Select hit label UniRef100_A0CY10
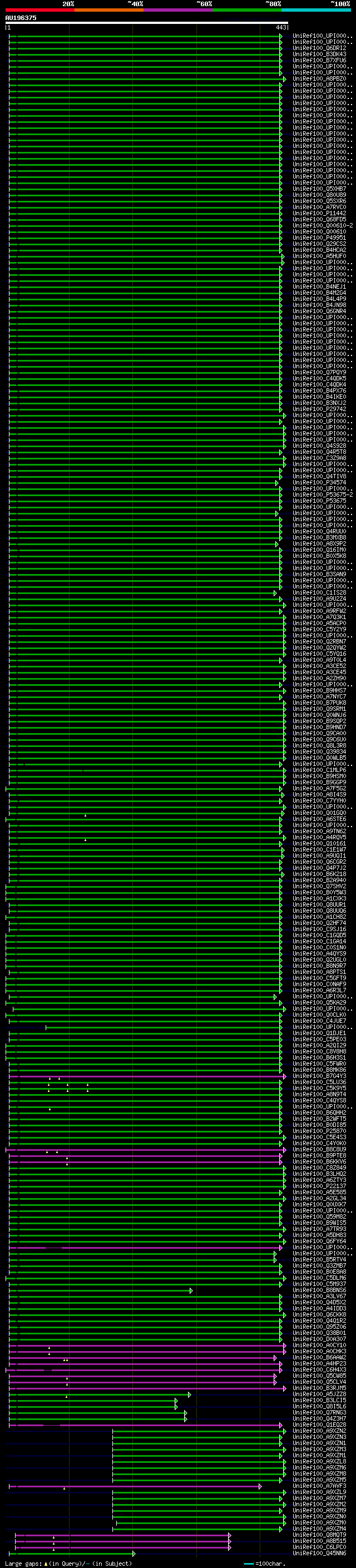 tap(319, 1345)
